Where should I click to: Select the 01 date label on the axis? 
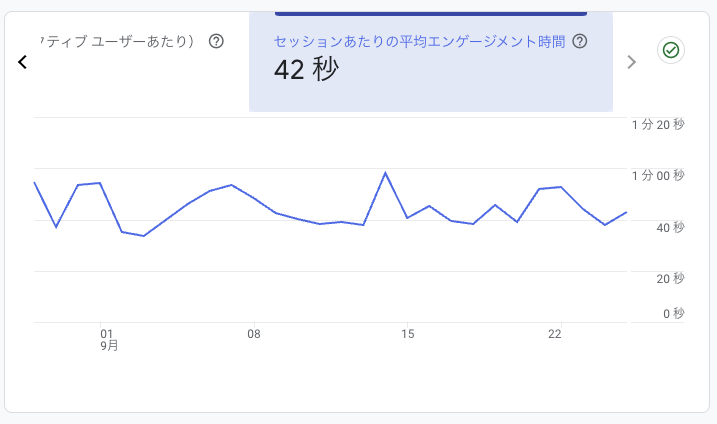(107, 334)
